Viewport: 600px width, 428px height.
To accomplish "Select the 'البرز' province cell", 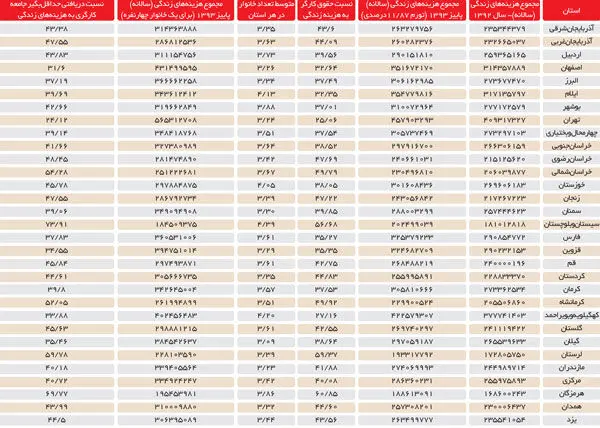I will [571, 81].
